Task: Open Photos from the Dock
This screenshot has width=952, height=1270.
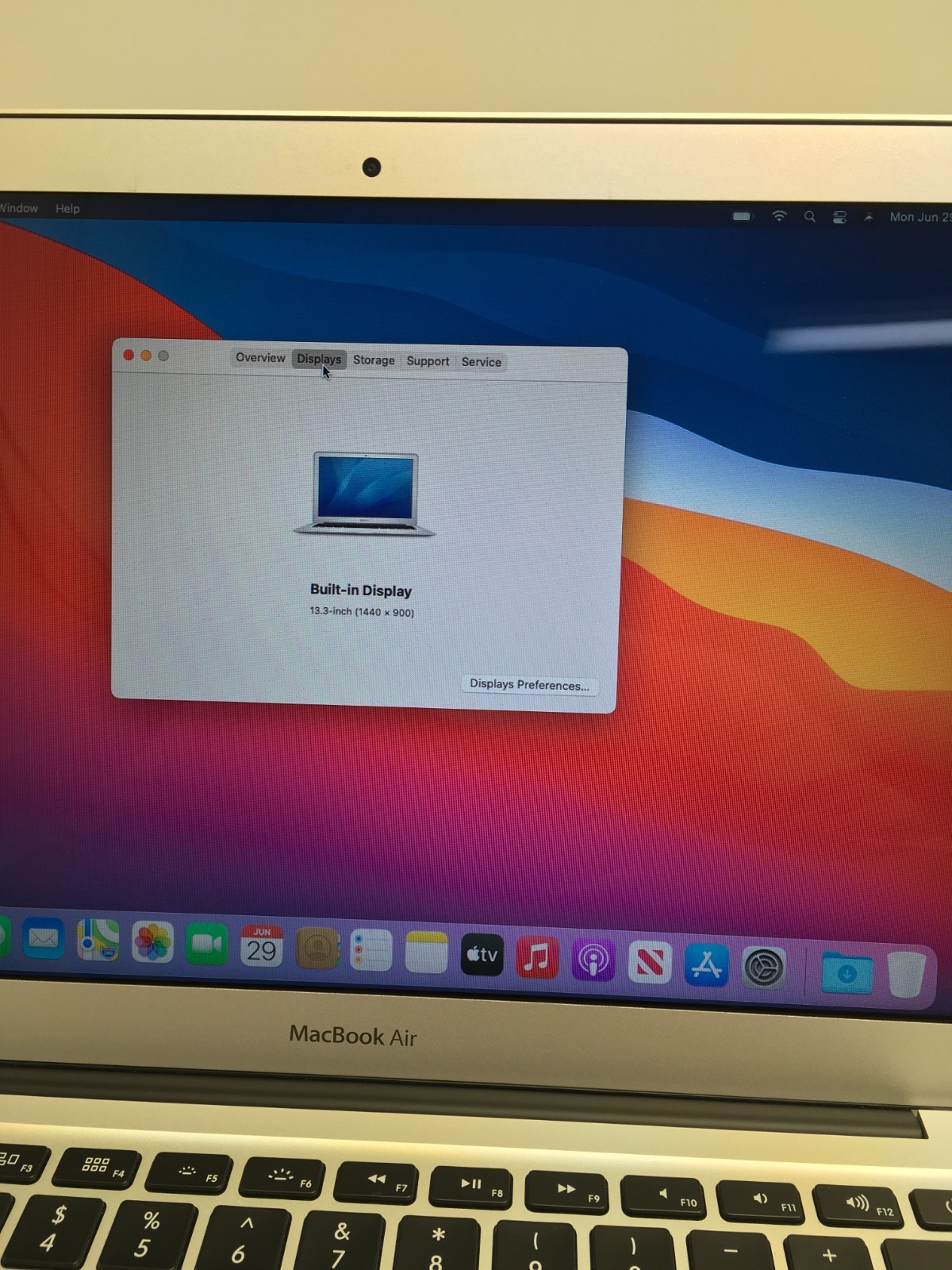Action: [152, 942]
